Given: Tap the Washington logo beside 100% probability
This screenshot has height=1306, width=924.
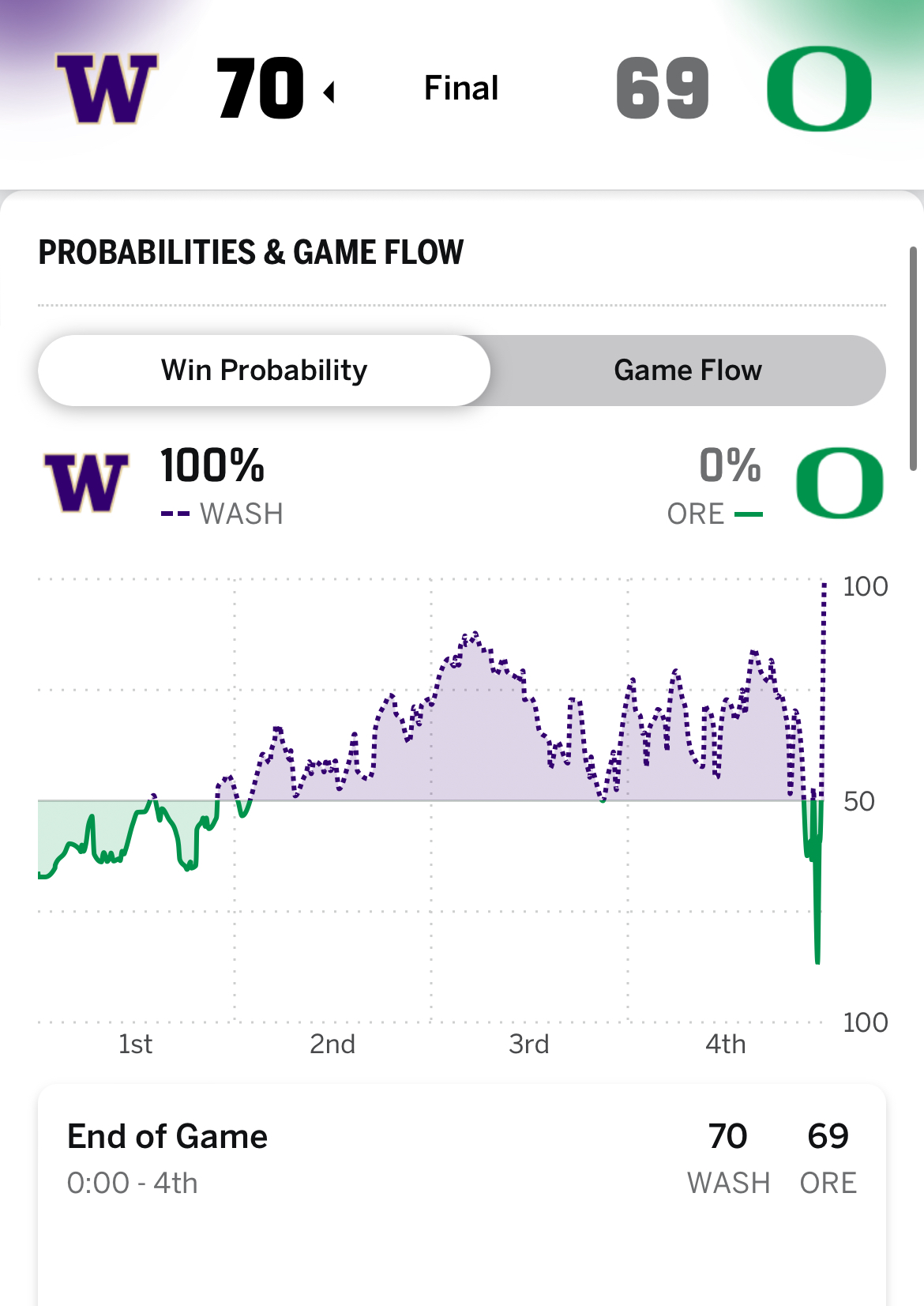Looking at the screenshot, I should point(86,483).
